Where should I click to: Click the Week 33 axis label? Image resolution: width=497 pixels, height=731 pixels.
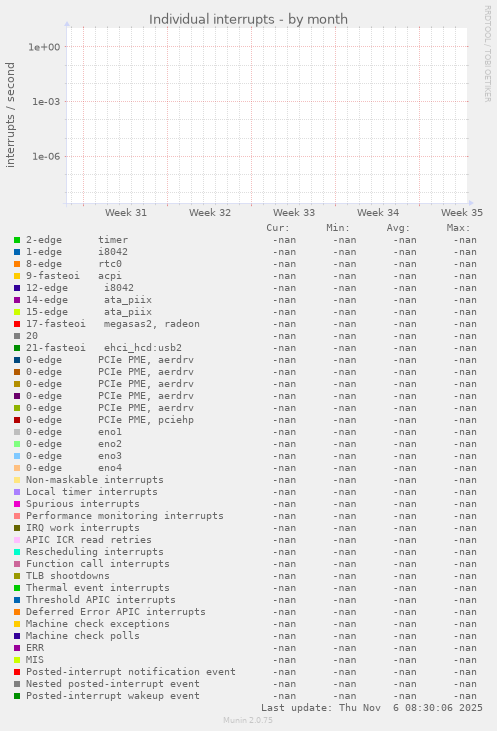294,213
